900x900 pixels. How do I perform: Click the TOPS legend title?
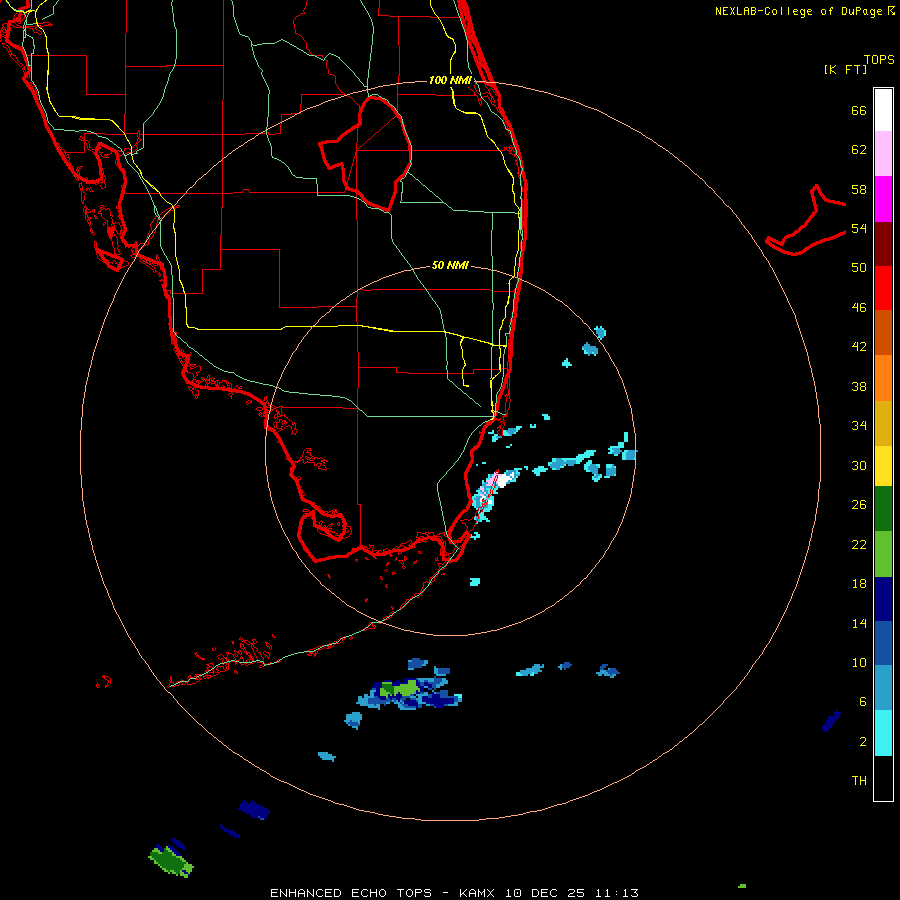[879, 59]
